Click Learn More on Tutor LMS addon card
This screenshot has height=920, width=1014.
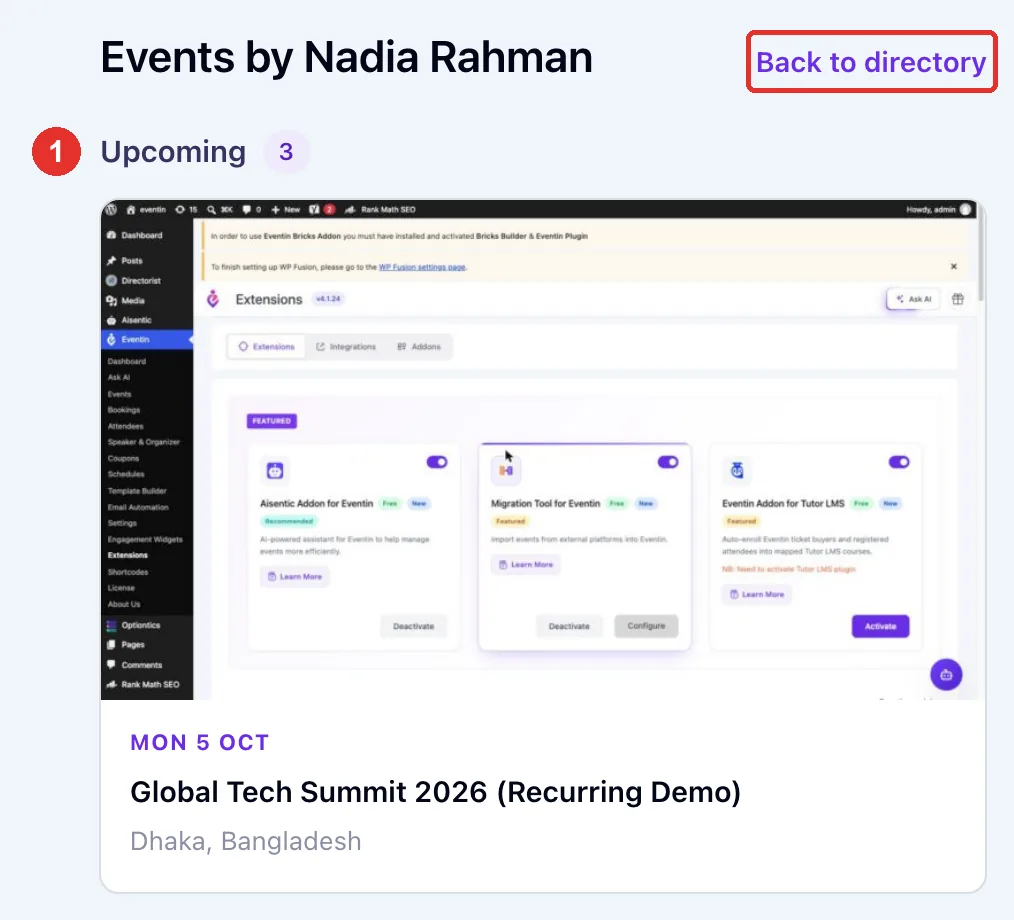(x=757, y=594)
